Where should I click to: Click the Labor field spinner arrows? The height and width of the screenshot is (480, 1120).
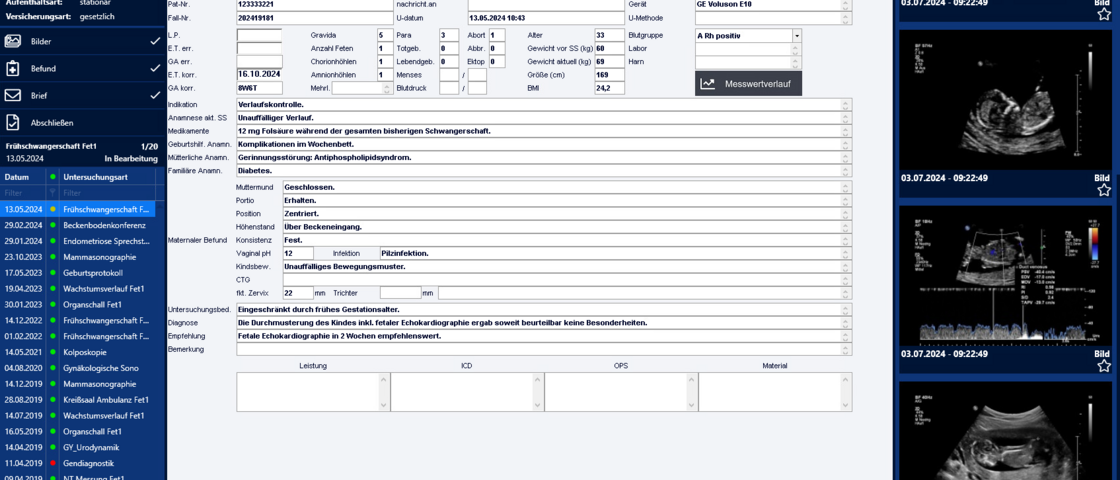click(x=796, y=49)
